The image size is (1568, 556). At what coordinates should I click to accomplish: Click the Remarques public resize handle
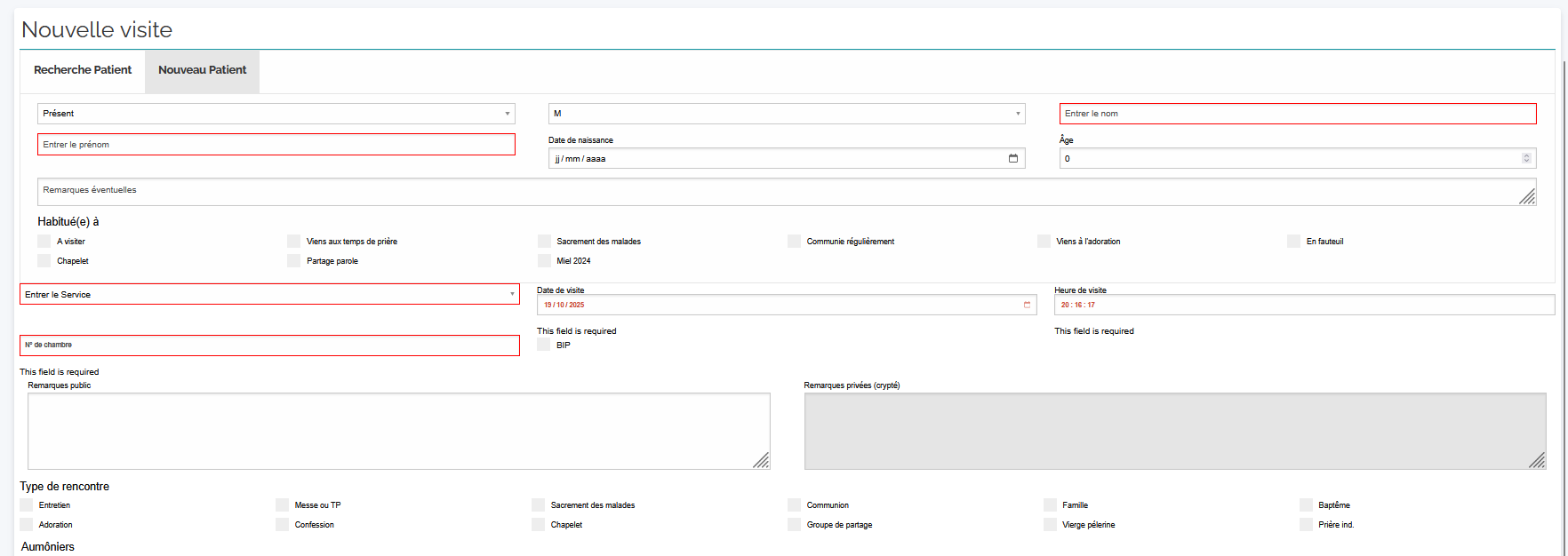coord(762,460)
